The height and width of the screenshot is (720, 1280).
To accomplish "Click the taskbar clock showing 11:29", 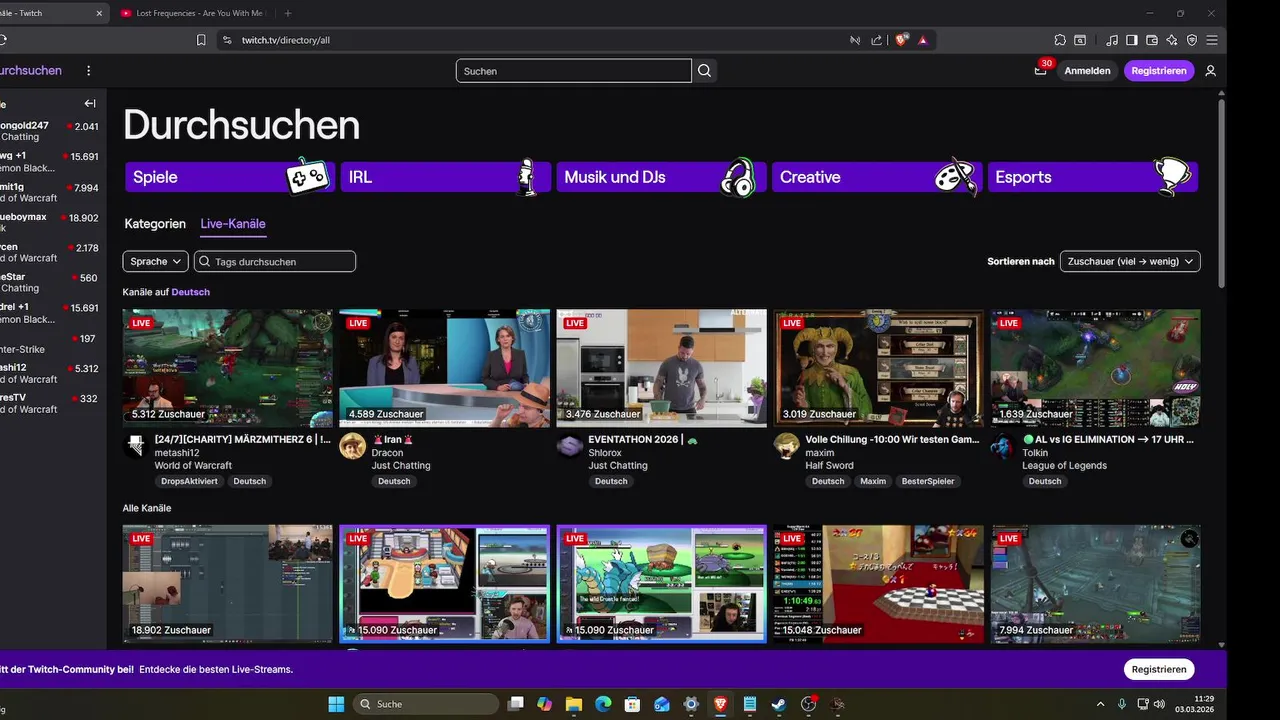I will (x=1196, y=704).
